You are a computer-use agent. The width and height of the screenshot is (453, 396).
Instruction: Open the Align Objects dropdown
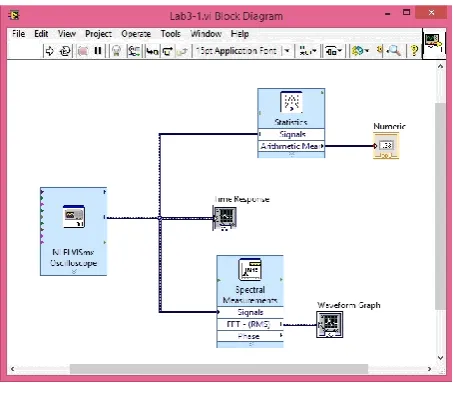pos(307,51)
